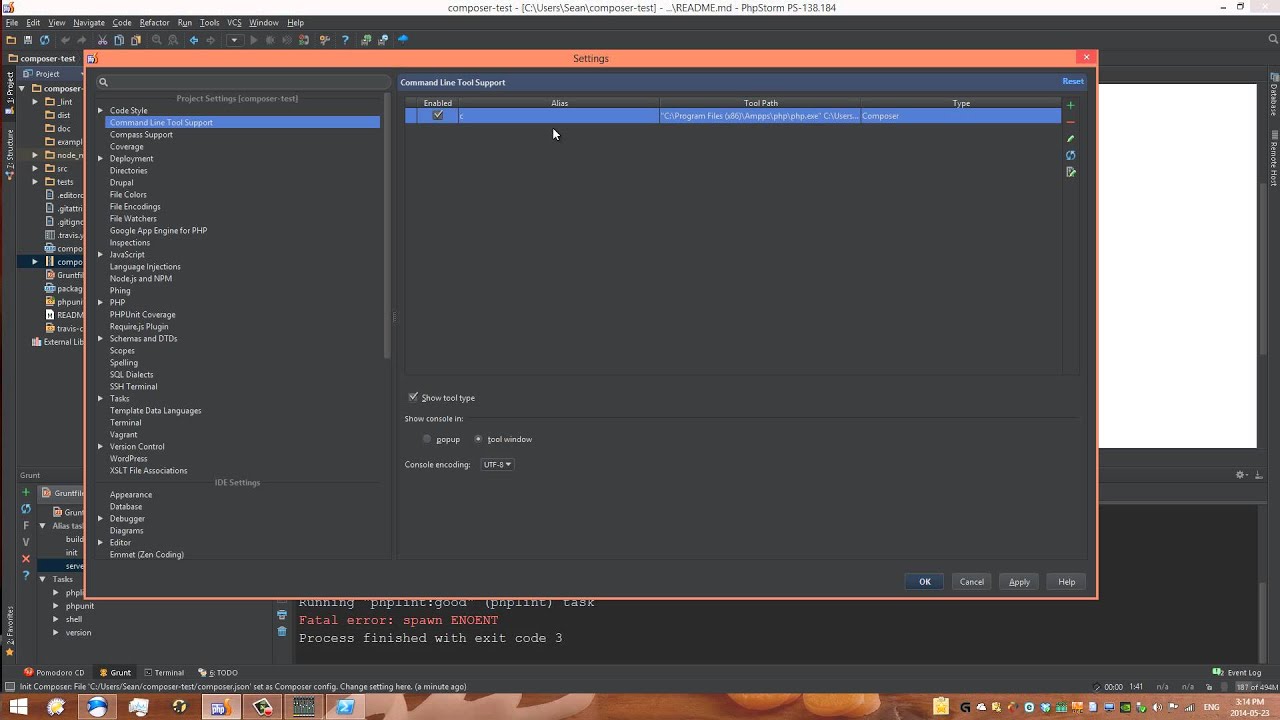Click the print icon beside the console output

coord(282,615)
